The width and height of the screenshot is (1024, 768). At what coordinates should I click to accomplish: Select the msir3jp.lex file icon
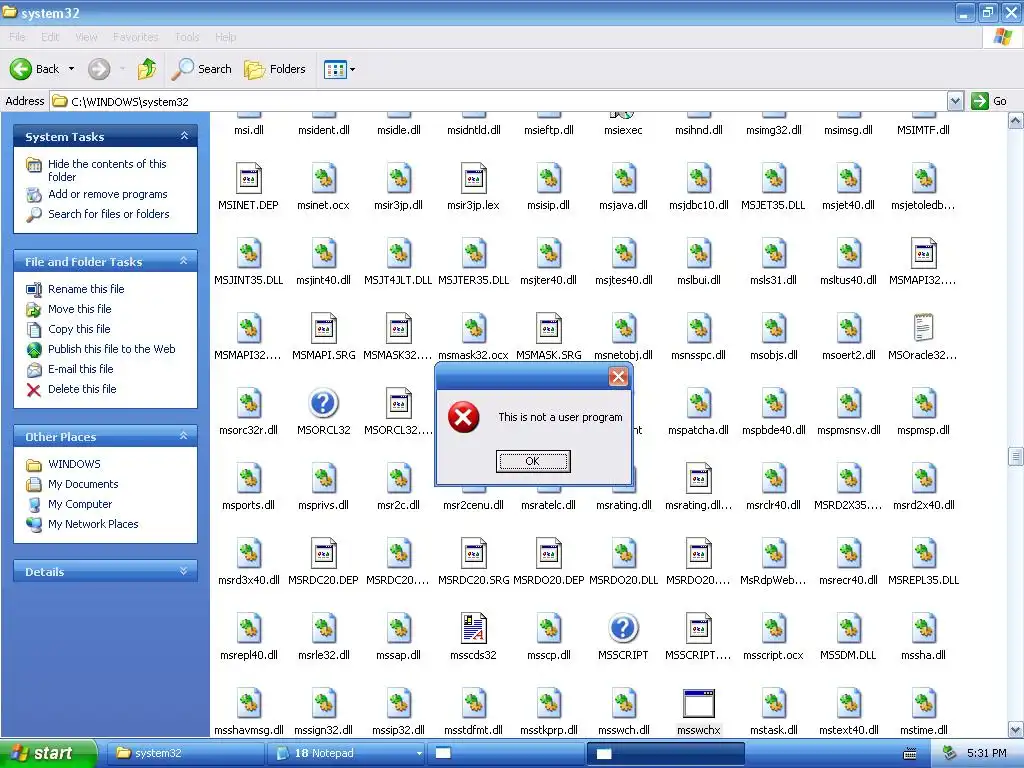pyautogui.click(x=473, y=178)
